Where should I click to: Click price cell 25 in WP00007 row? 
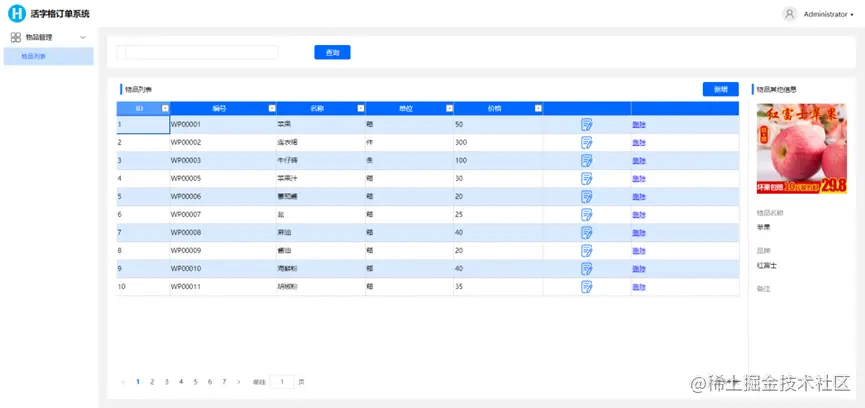click(x=498, y=214)
